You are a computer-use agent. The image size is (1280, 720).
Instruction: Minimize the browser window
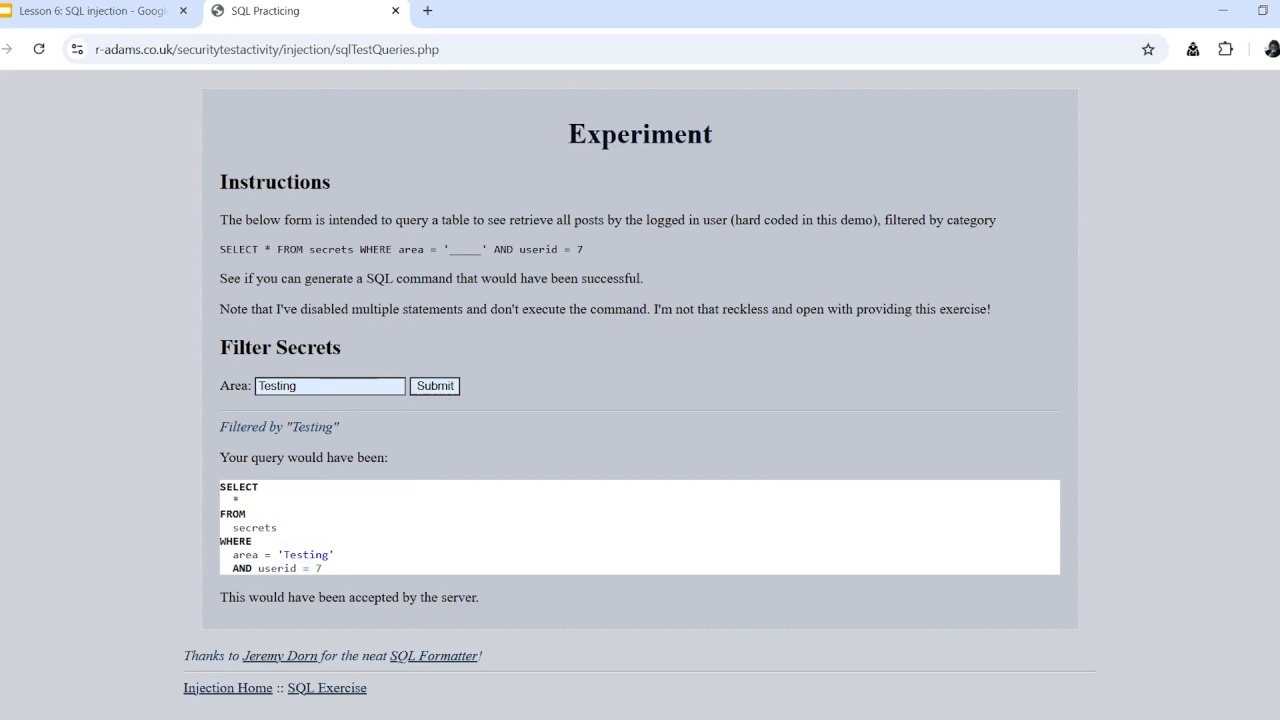point(1222,11)
